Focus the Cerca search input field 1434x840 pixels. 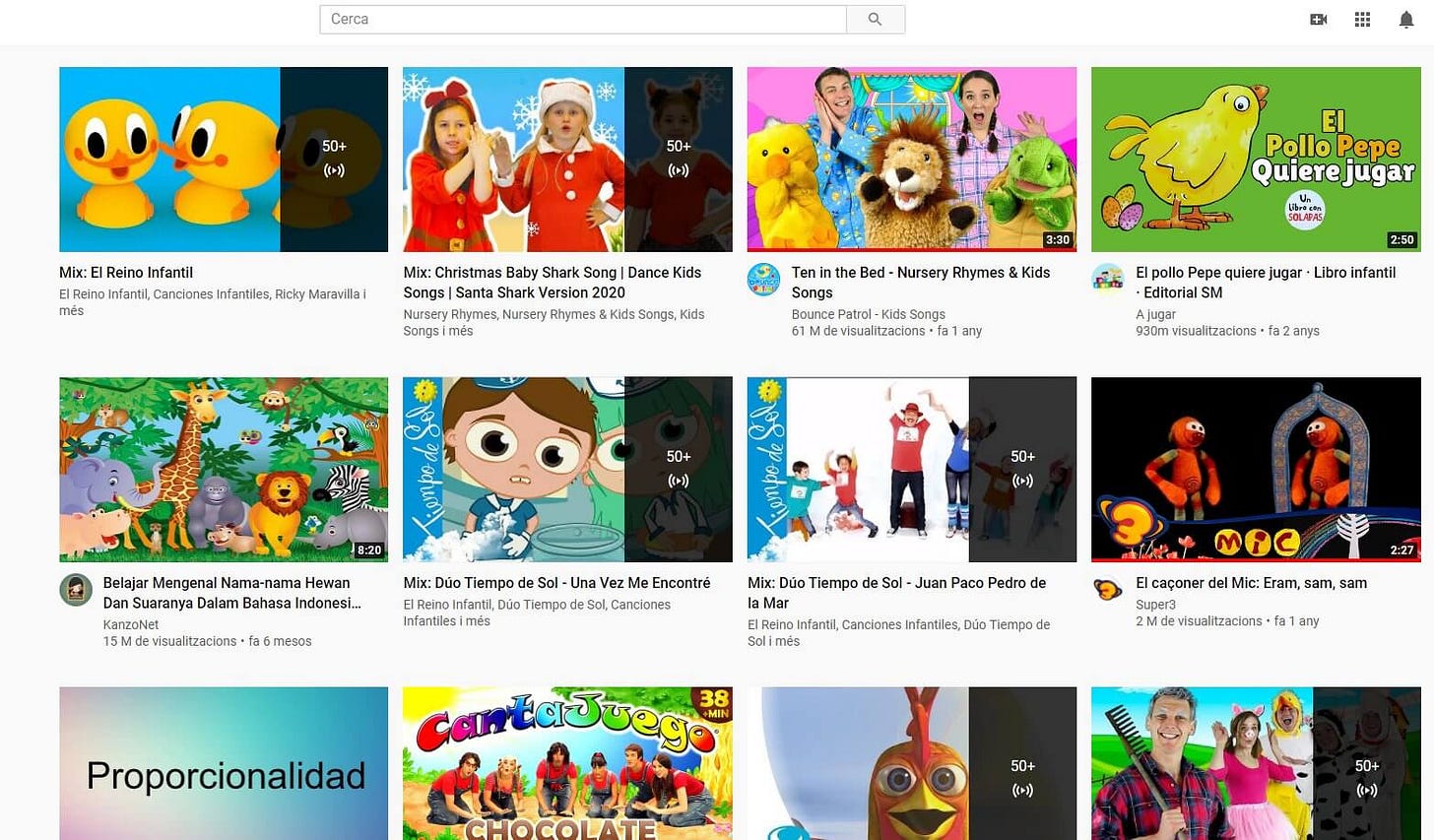[x=583, y=19]
